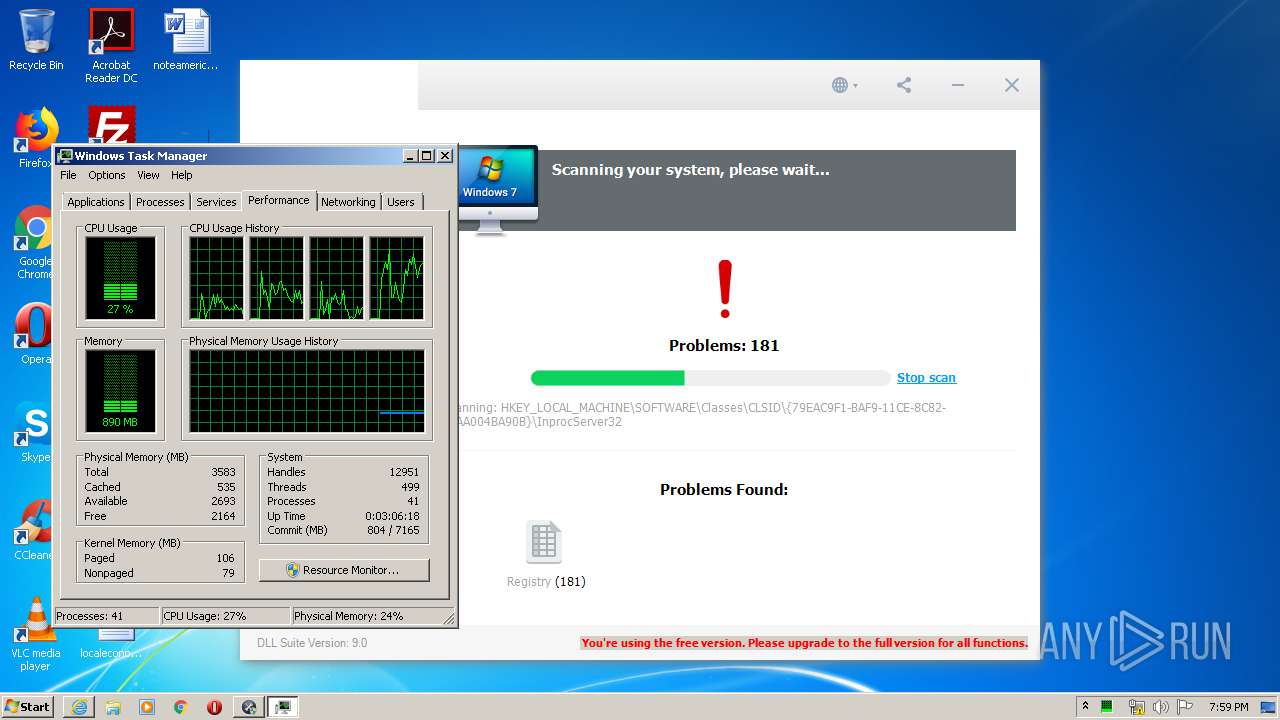
Task: Click the 'Registry (181)' label
Action: (546, 582)
